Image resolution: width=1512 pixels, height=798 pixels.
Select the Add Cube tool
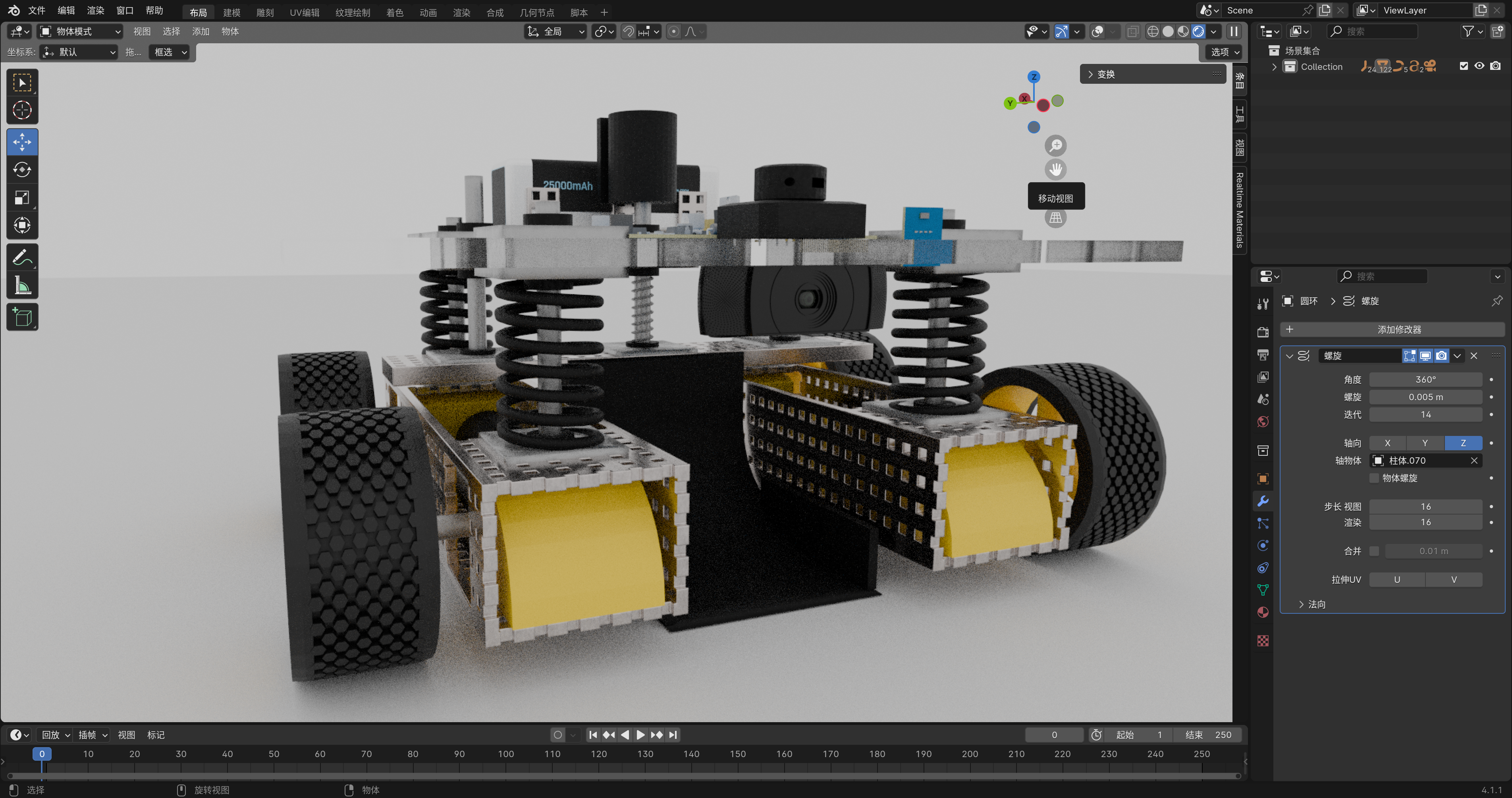[22, 317]
